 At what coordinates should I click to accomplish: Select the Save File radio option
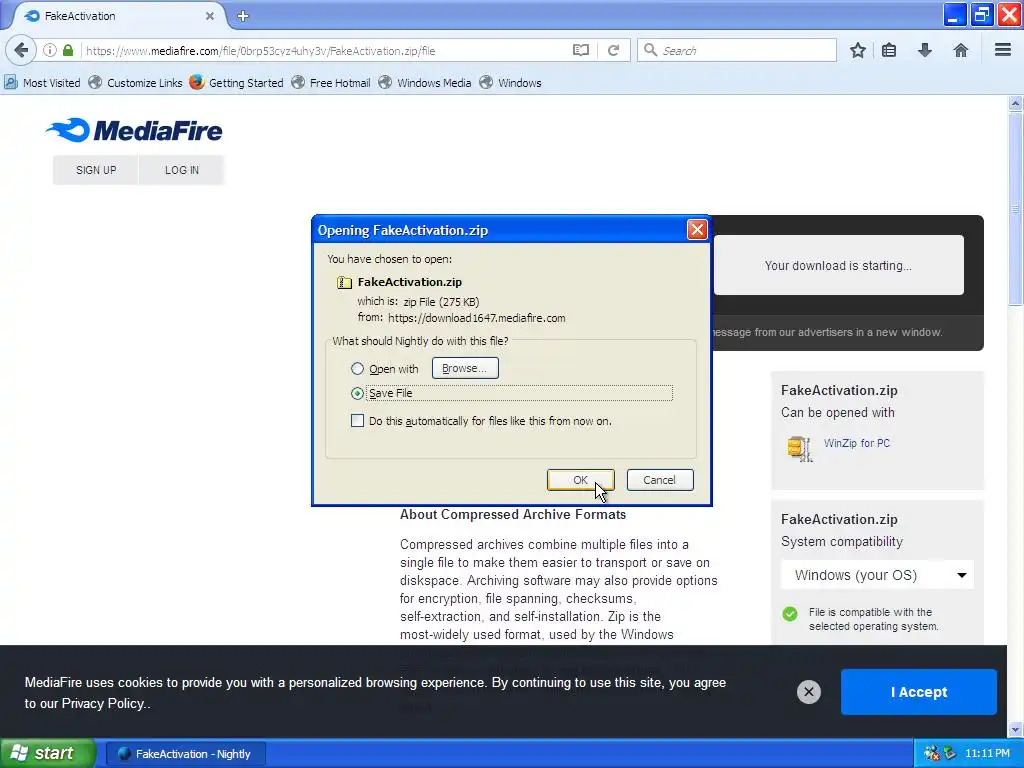[x=357, y=393]
